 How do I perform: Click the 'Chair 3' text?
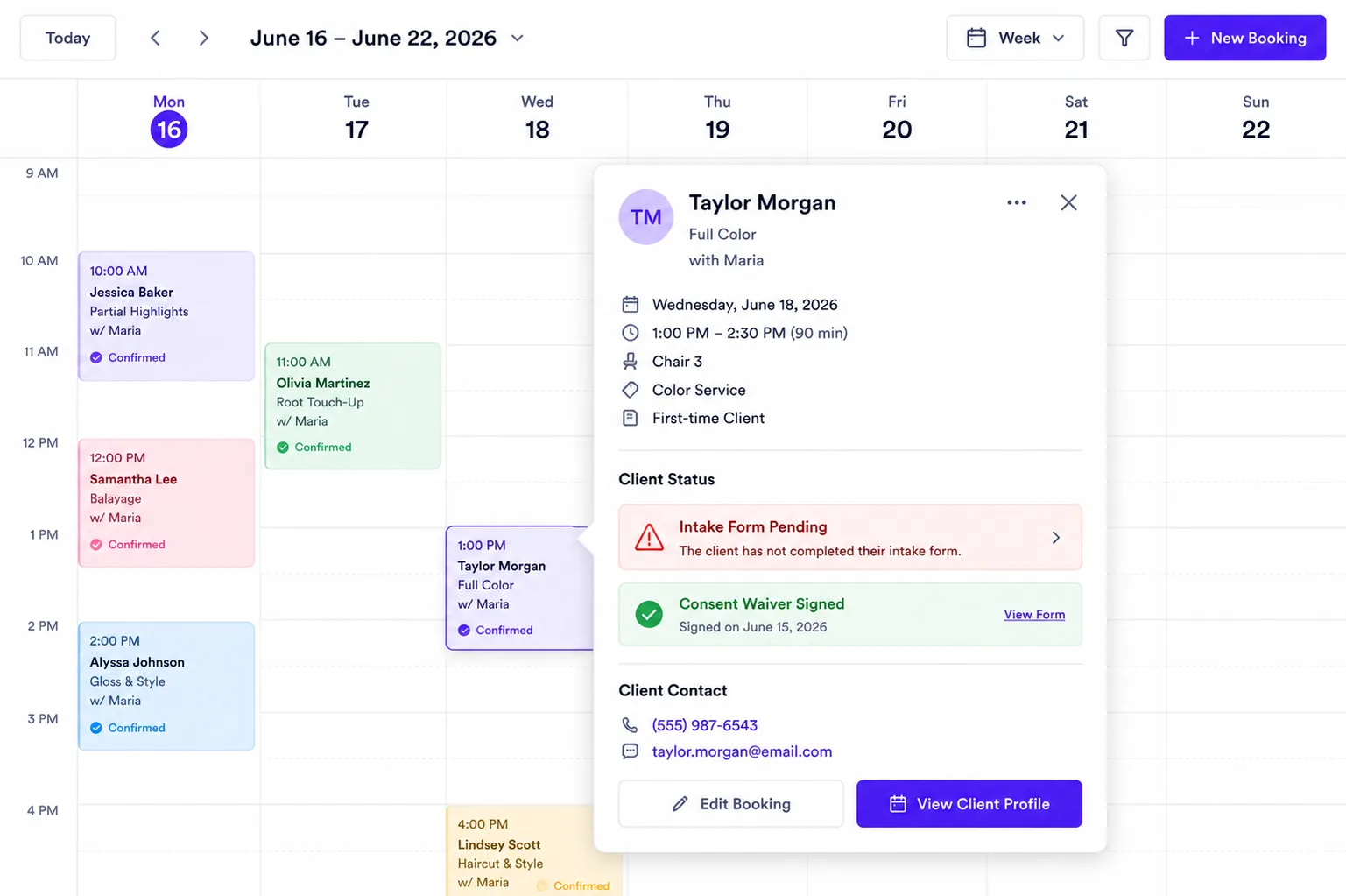(677, 361)
